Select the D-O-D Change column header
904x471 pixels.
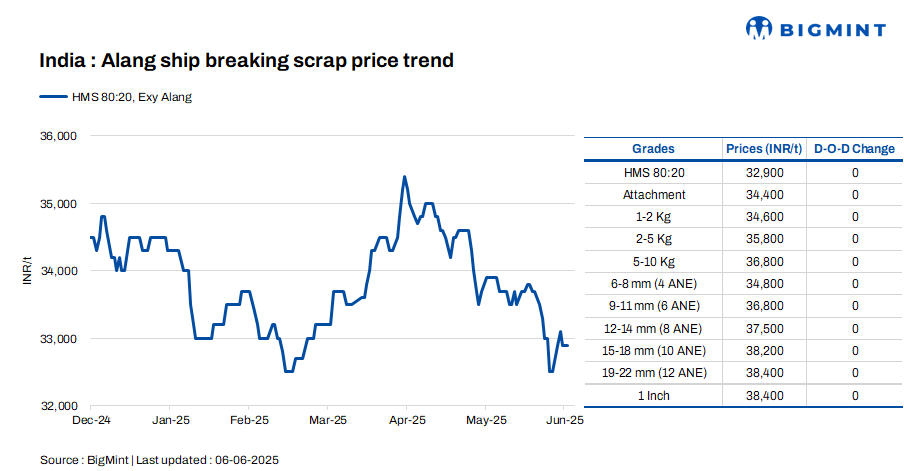[x=854, y=149]
